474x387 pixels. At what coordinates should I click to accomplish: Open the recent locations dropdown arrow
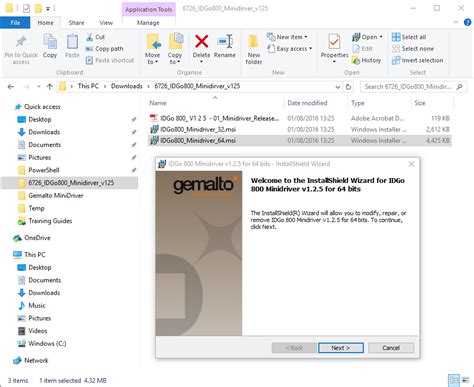point(39,87)
